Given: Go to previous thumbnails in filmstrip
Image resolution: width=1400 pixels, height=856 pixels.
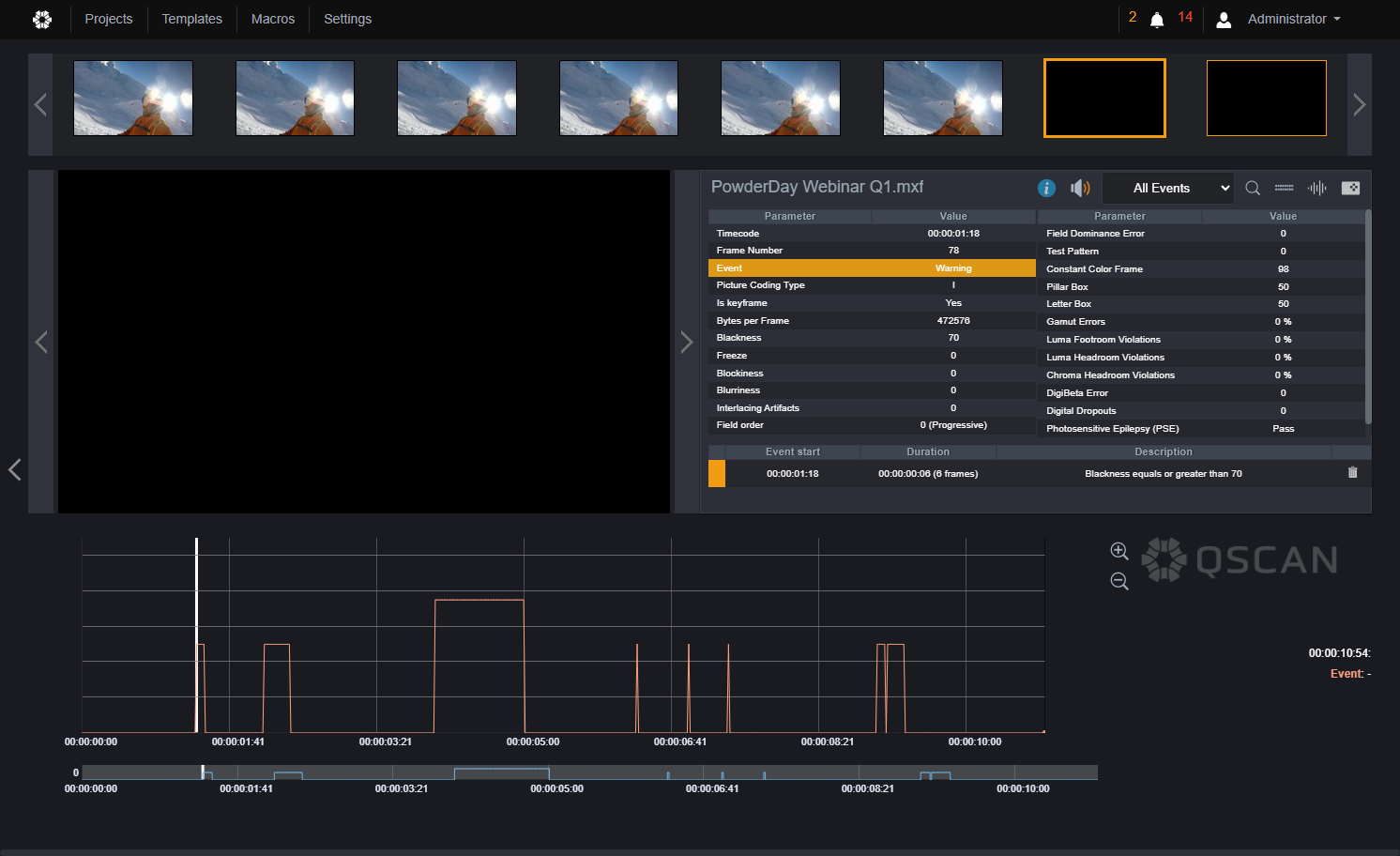Looking at the screenshot, I should pyautogui.click(x=40, y=104).
